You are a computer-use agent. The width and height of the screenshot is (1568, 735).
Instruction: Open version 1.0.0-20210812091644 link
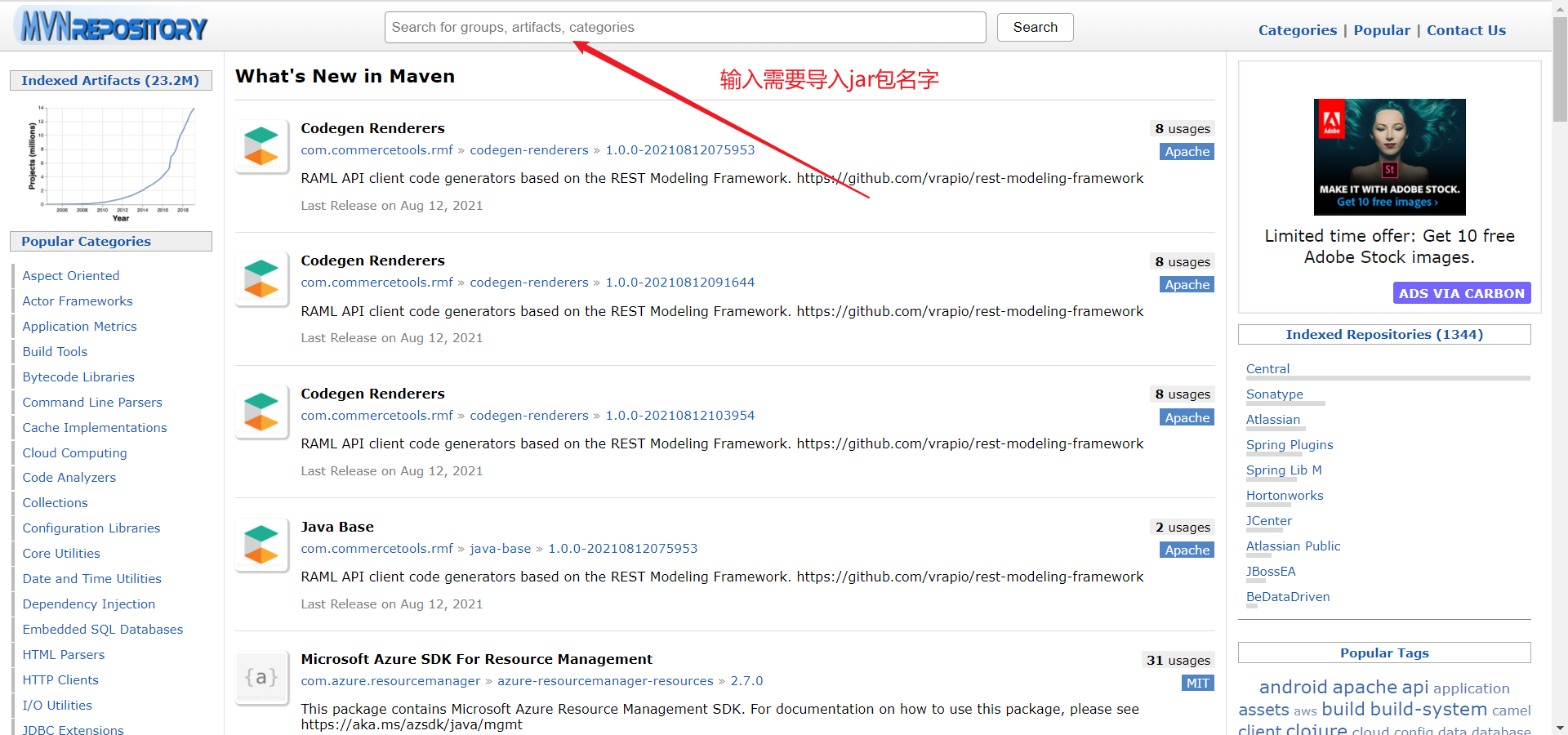pyautogui.click(x=679, y=282)
